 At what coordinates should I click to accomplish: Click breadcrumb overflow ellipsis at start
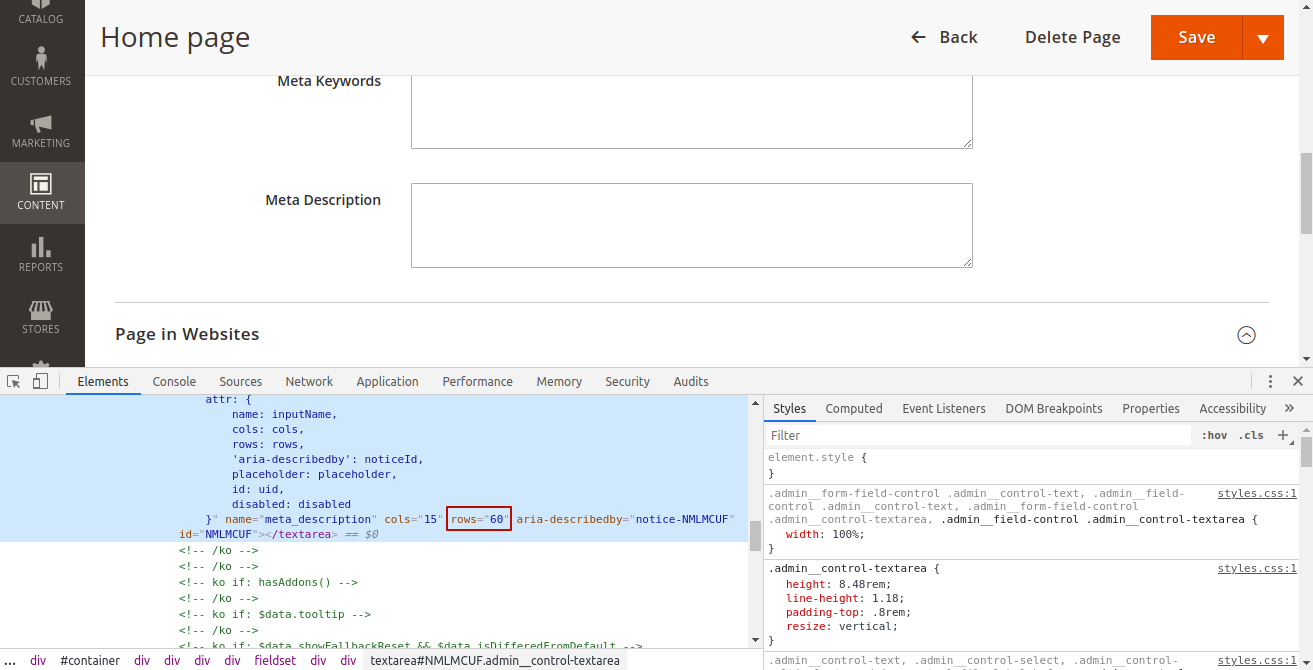(x=10, y=660)
